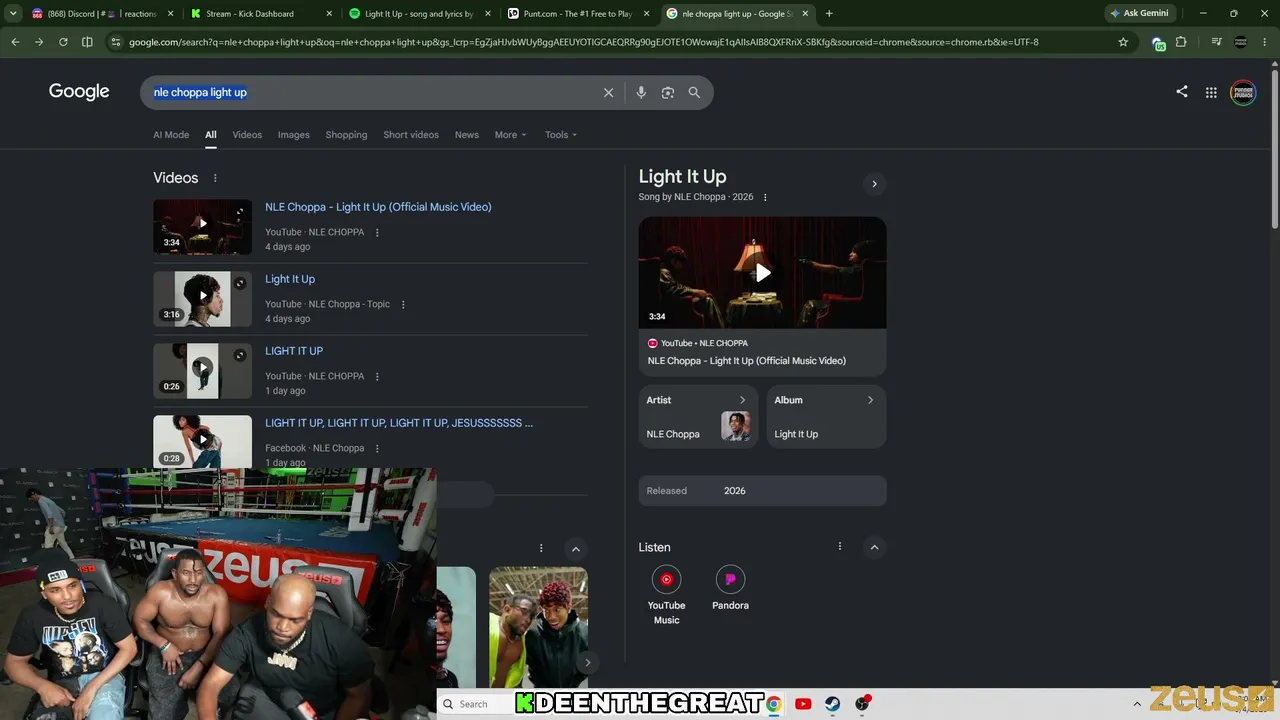This screenshot has width=1280, height=720.
Task: Show next short videos with the arrow
Action: [587, 662]
